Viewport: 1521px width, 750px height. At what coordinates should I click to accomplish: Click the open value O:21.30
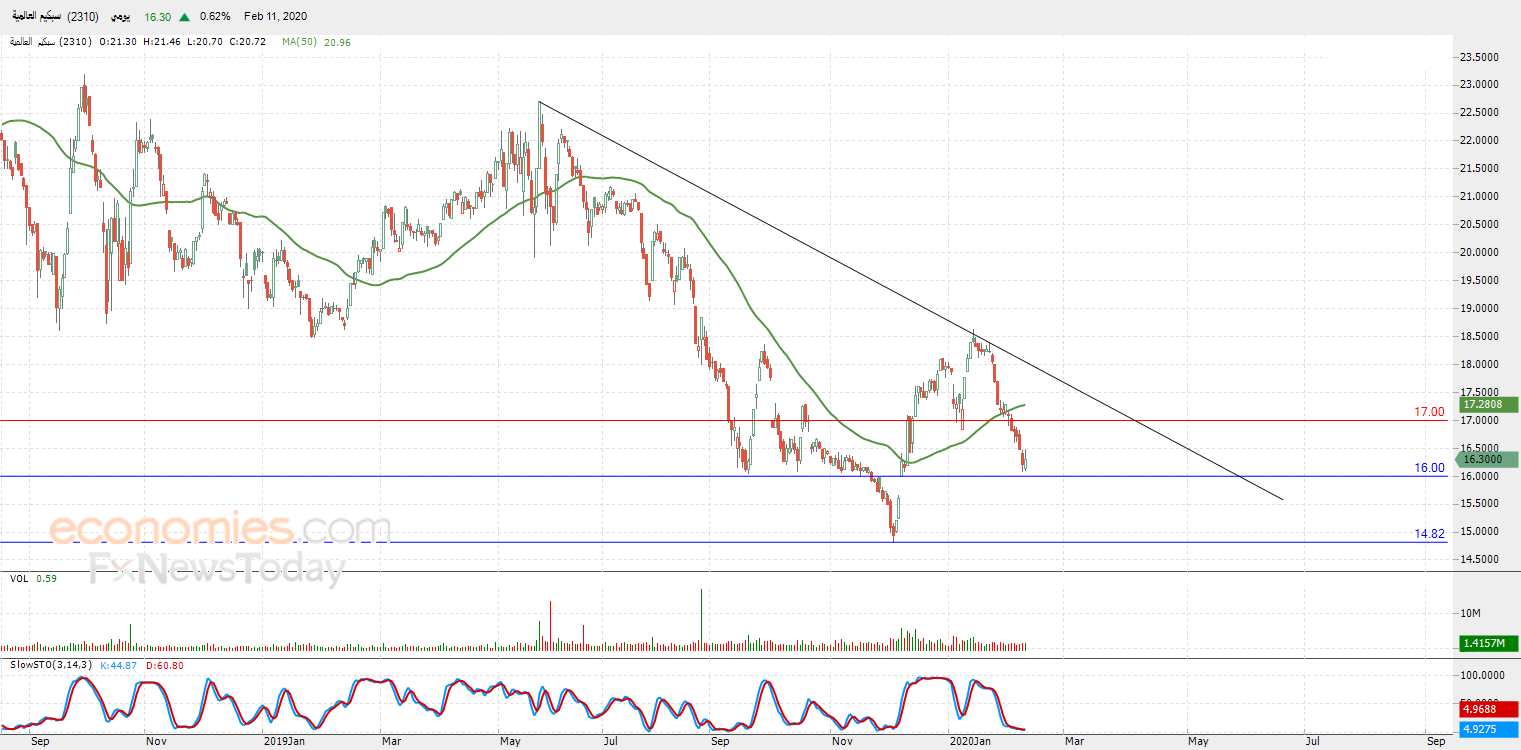point(119,42)
